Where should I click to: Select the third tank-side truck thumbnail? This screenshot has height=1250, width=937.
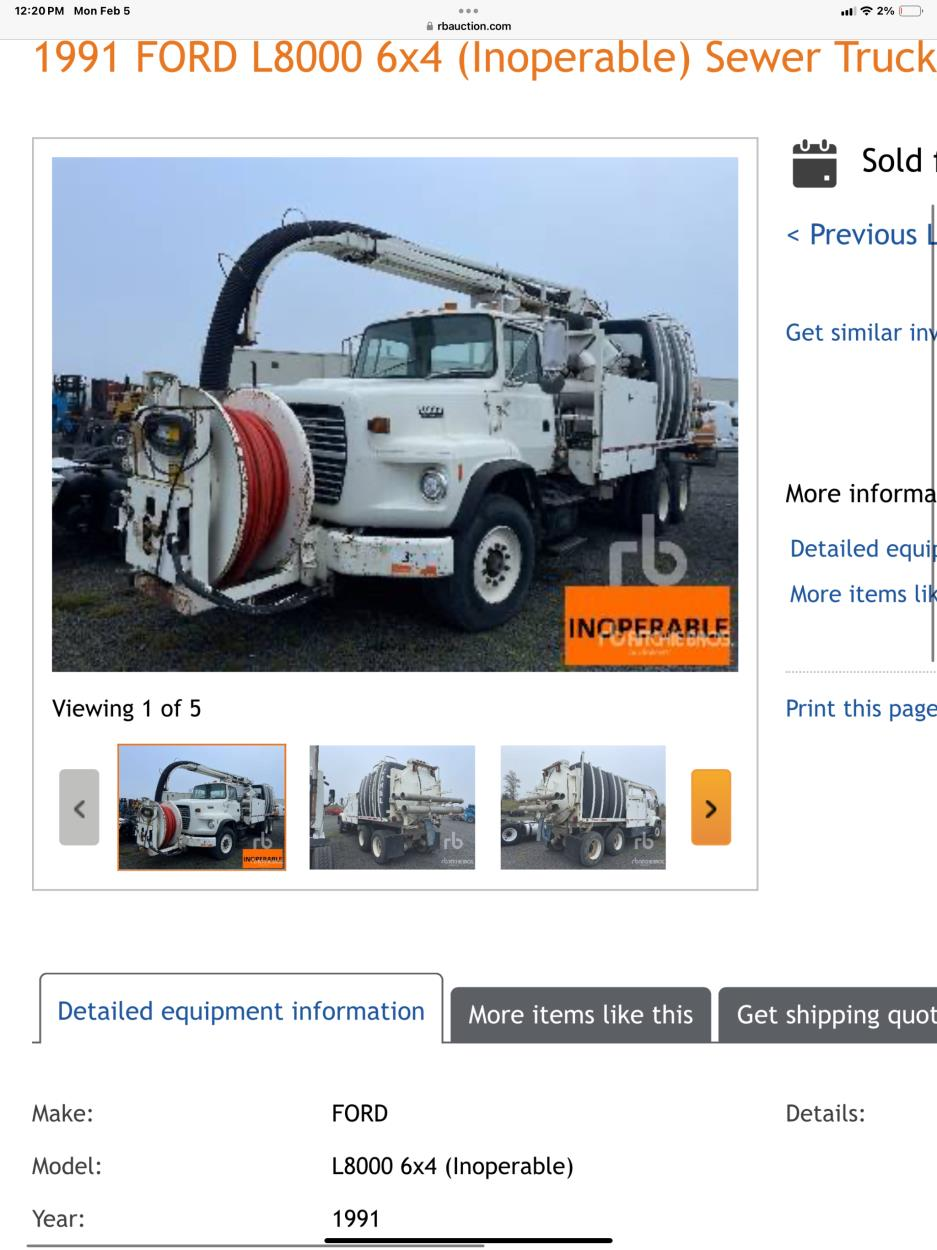pos(583,807)
